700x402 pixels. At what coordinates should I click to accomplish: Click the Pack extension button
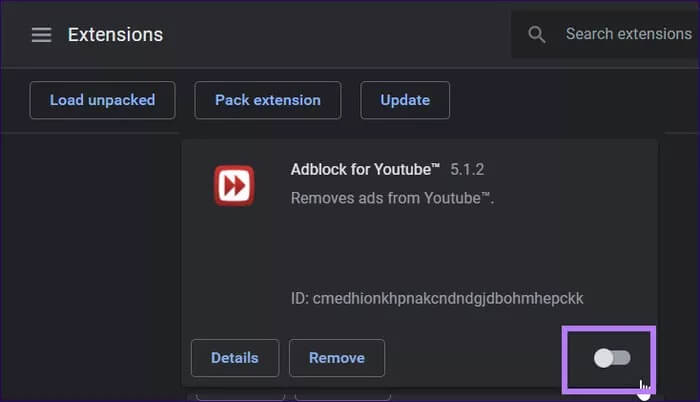[x=268, y=100]
